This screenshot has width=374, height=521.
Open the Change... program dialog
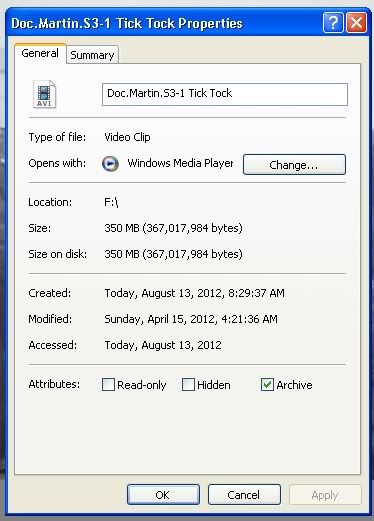coord(294,165)
